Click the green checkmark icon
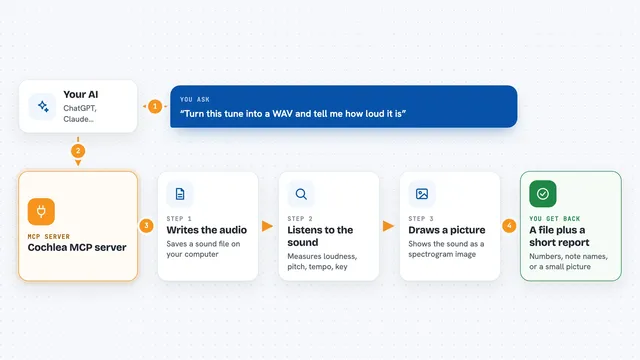The image size is (640, 360). (x=543, y=194)
